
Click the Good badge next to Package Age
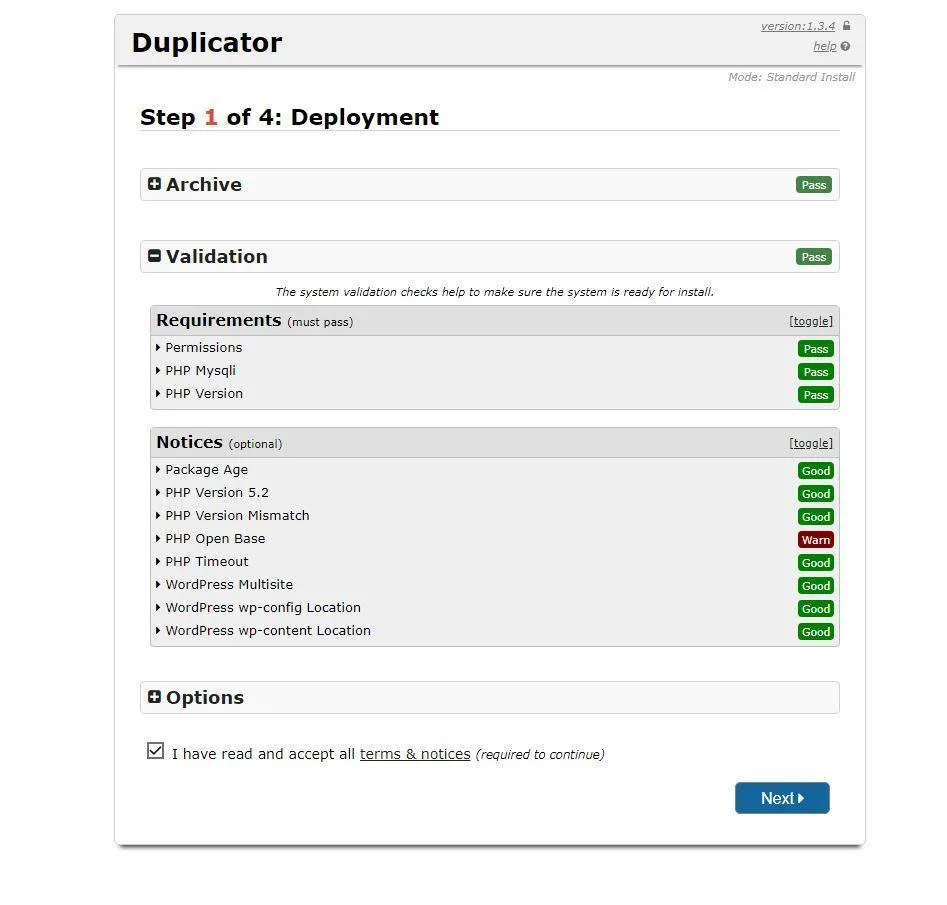816,470
